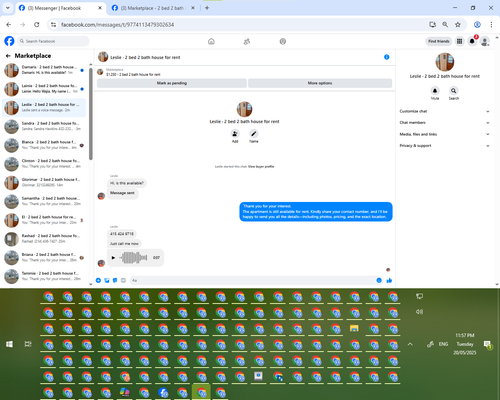The height and width of the screenshot is (400, 500).
Task: Open Windows Start button
Action: click(x=9, y=344)
